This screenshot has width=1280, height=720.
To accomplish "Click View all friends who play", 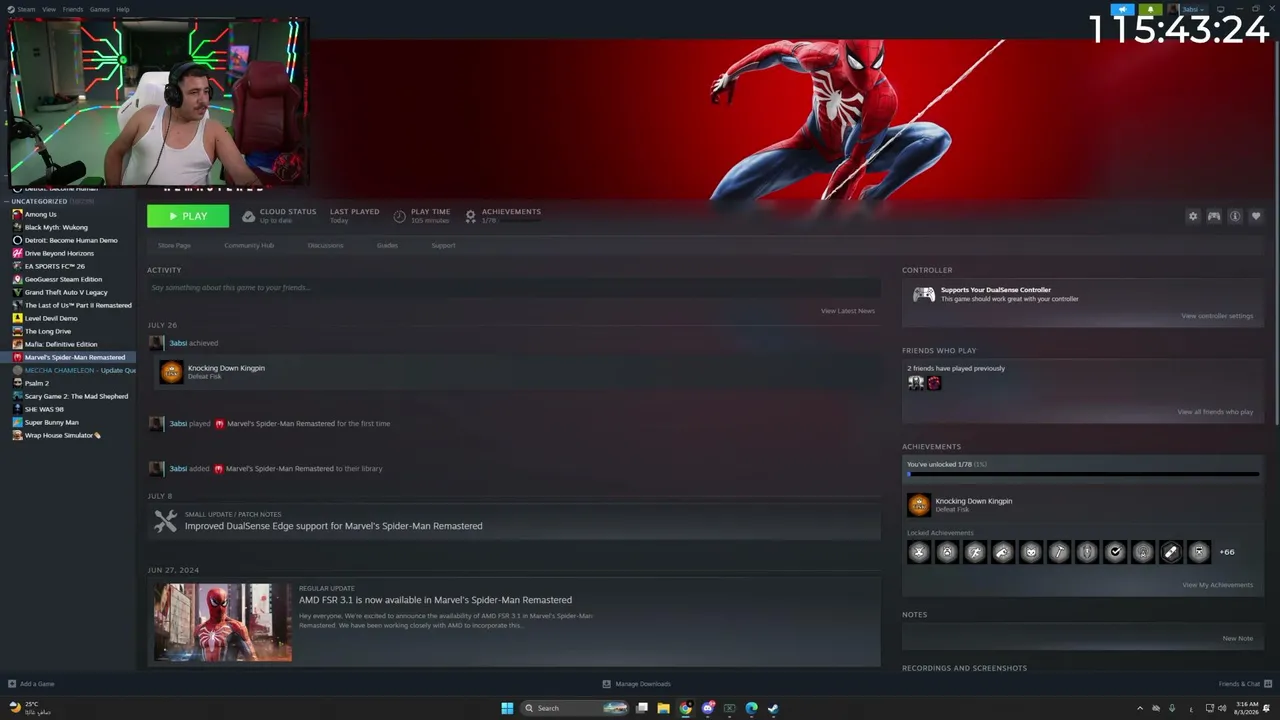I will (x=1215, y=412).
